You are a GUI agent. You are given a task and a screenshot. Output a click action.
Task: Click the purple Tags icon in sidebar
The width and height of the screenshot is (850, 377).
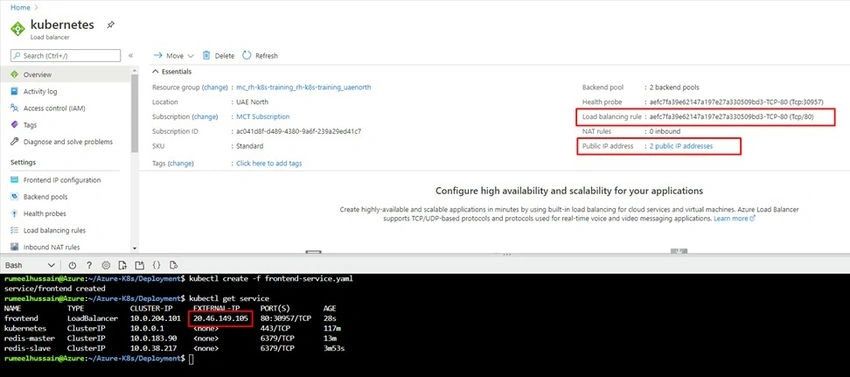coord(15,125)
